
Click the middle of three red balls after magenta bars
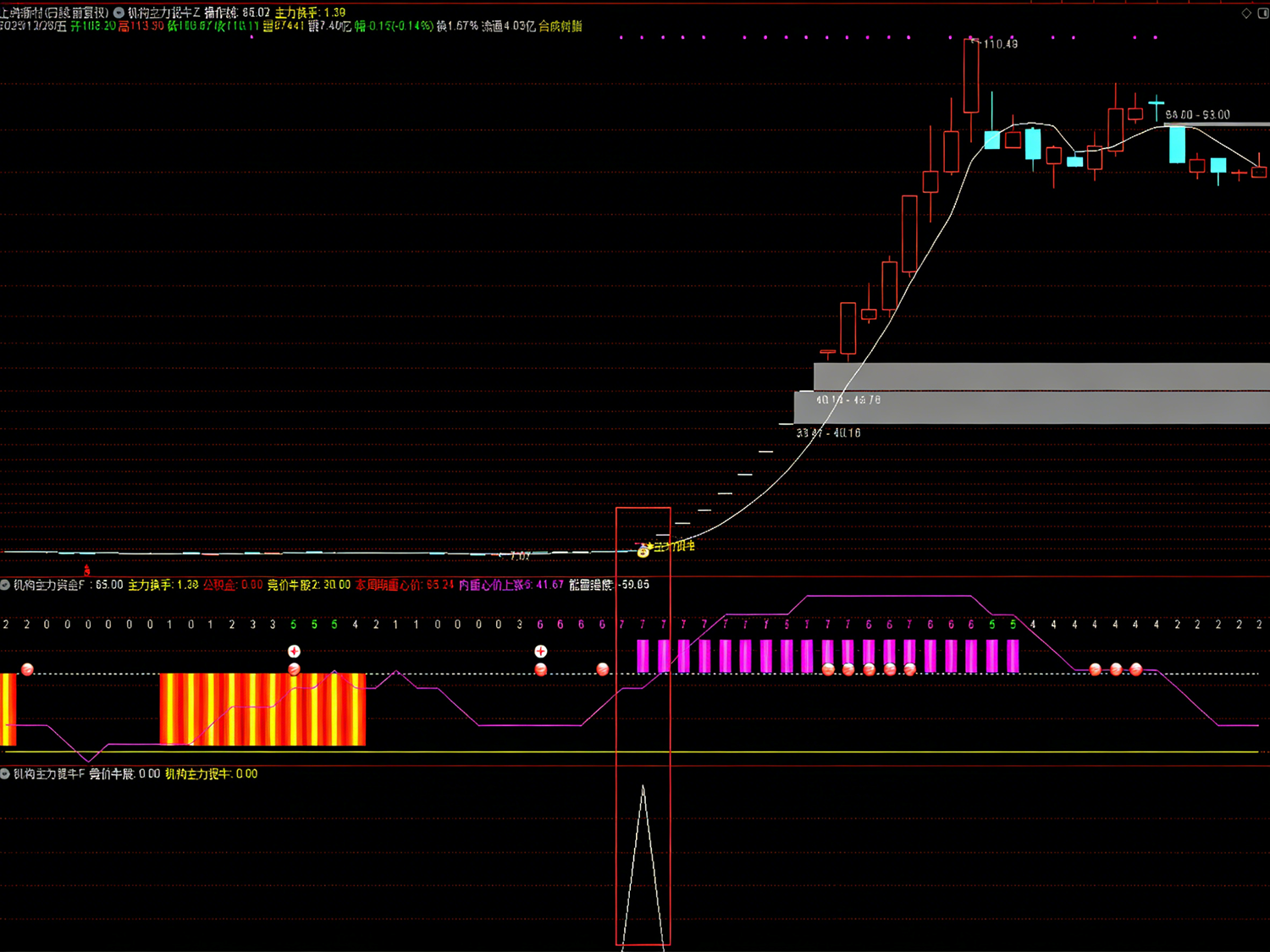(x=1116, y=669)
